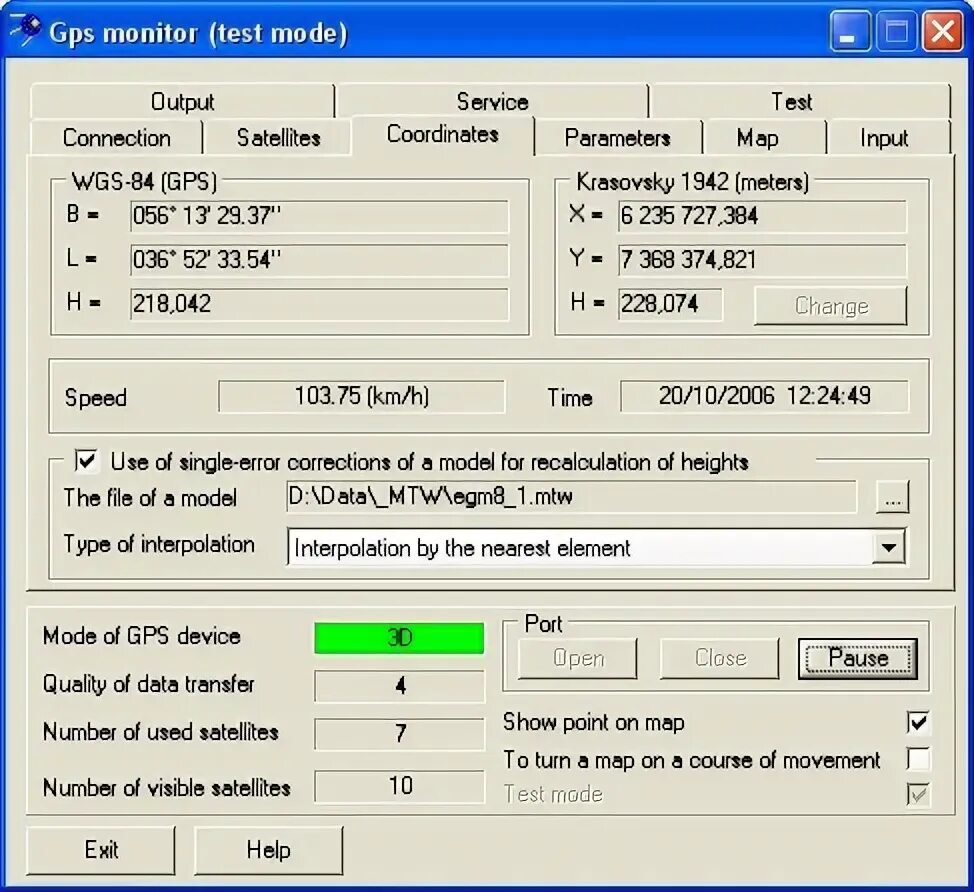Switch to the Output tab
This screenshot has width=974, height=892.
(x=182, y=101)
